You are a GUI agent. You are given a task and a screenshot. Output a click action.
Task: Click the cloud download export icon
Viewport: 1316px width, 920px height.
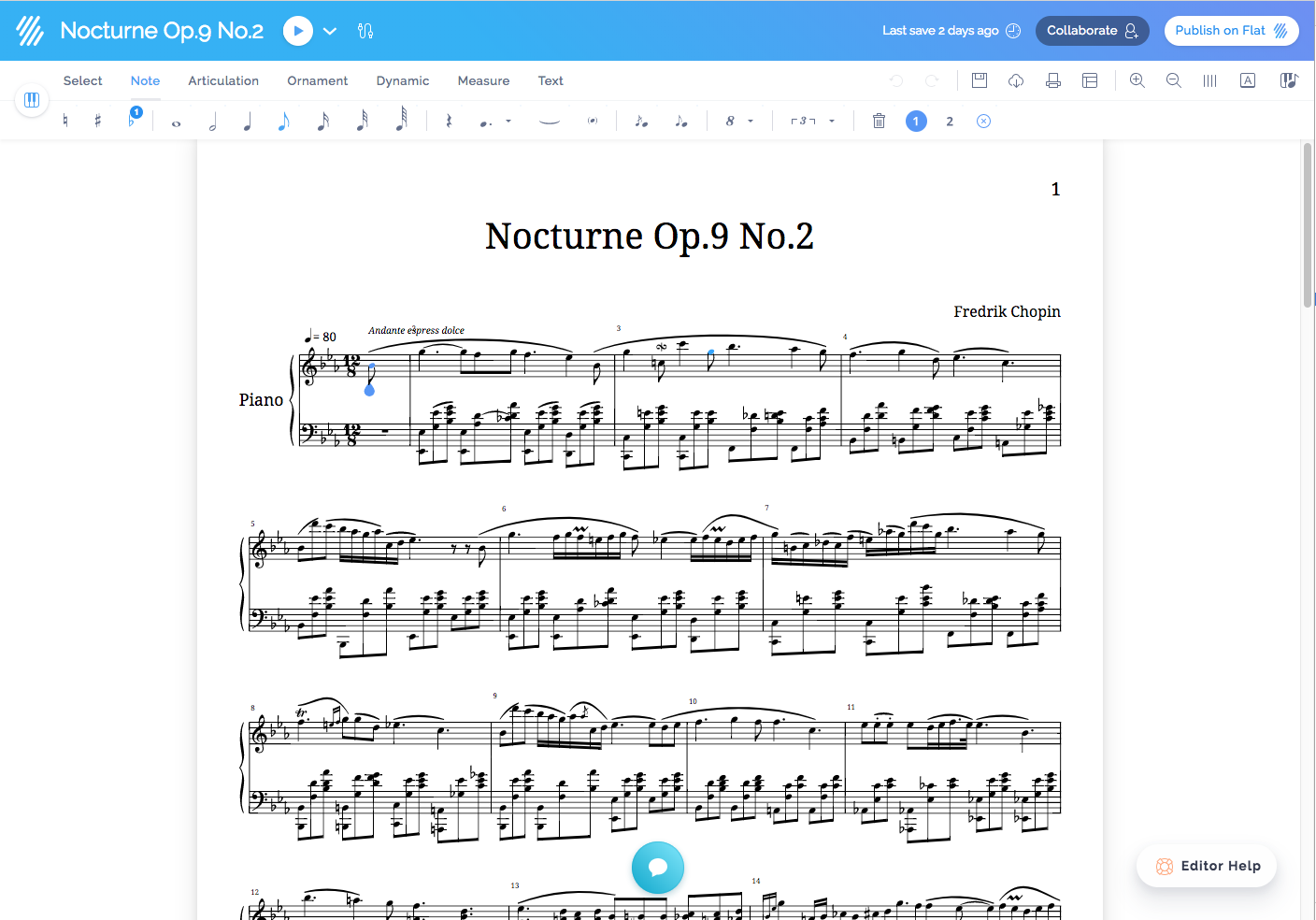pos(1016,81)
